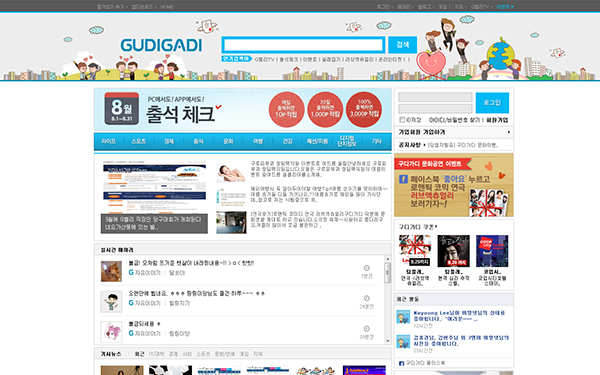Click the red 3,000P reward circle
This screenshot has width=600, height=375.
point(364,109)
